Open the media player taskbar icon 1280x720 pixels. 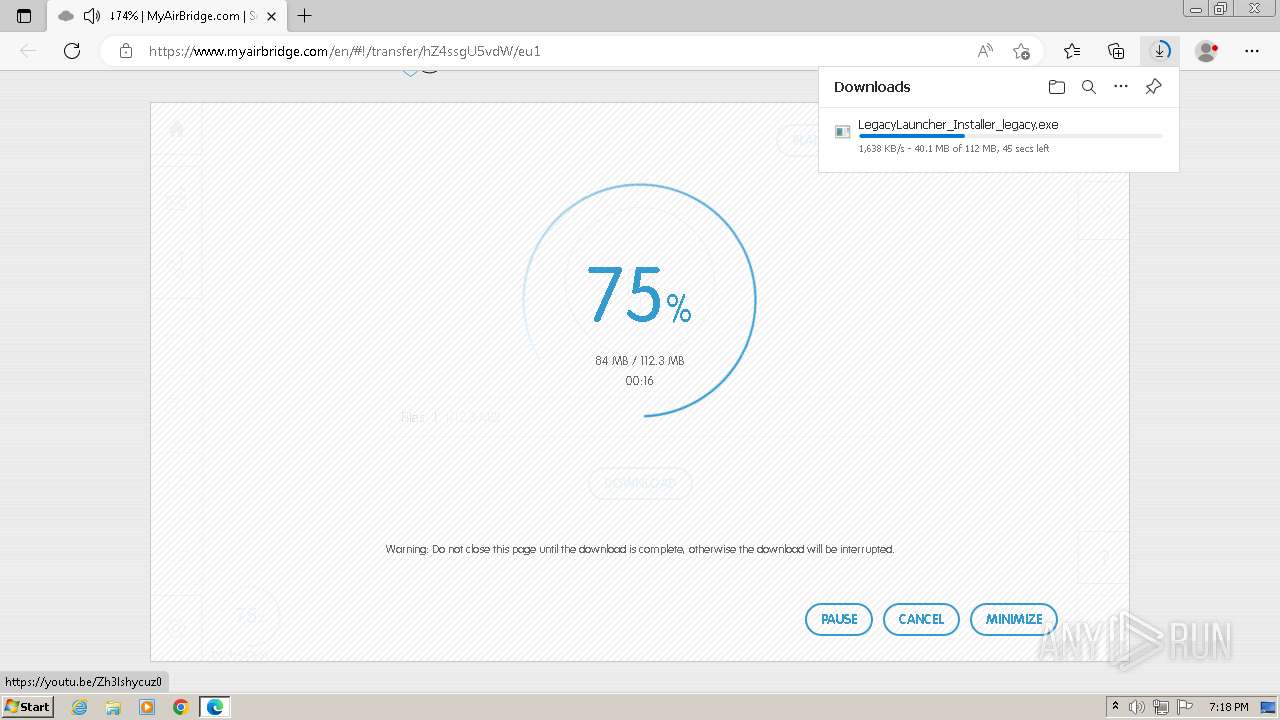[x=147, y=707]
